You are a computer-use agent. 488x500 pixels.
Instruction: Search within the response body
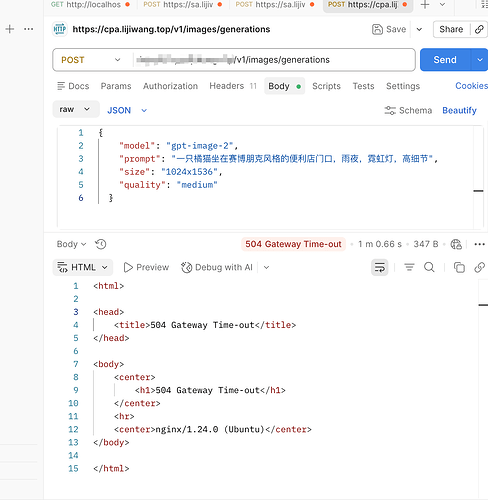click(x=429, y=267)
